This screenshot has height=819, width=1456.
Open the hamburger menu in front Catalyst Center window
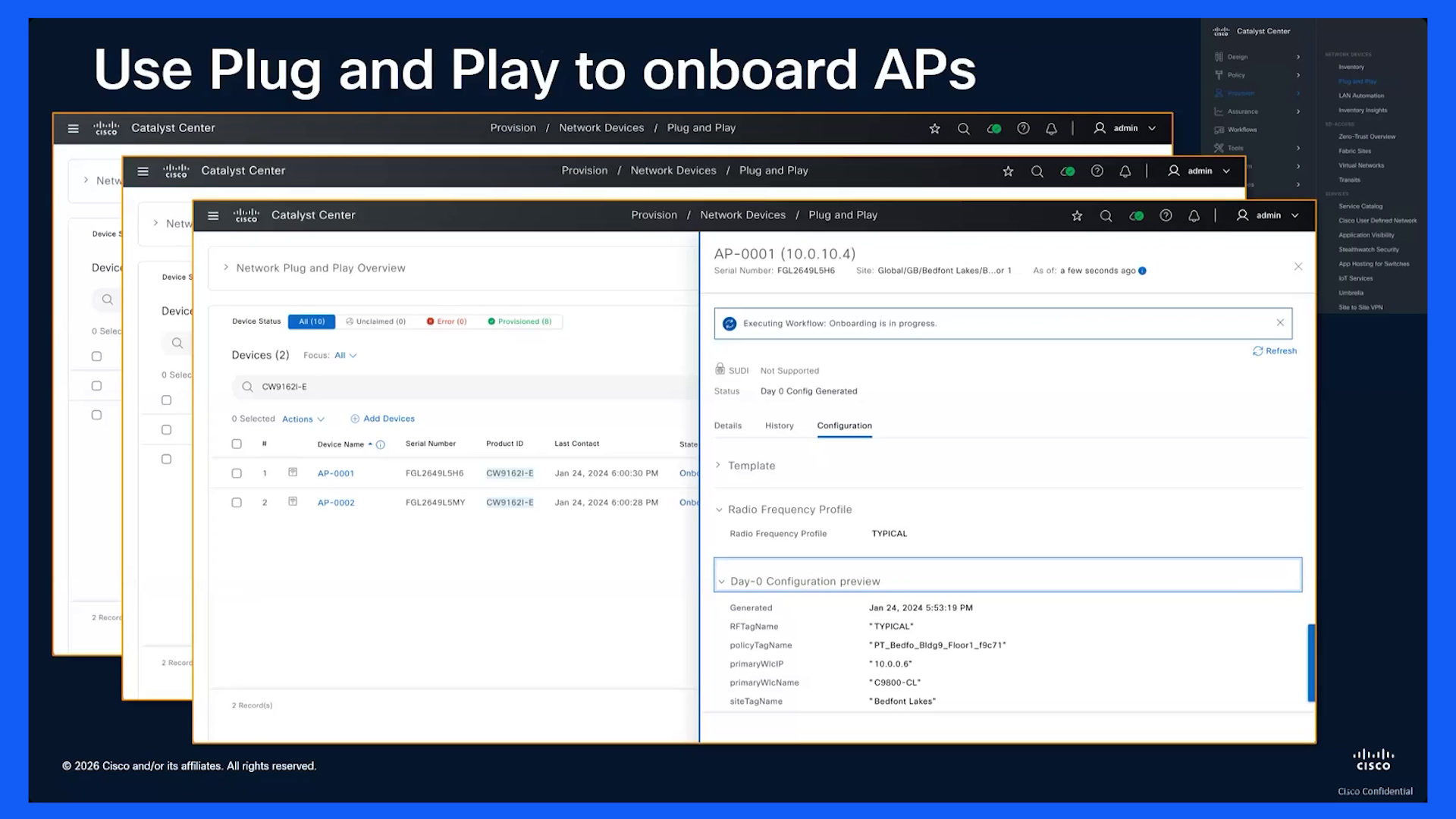[x=213, y=215]
